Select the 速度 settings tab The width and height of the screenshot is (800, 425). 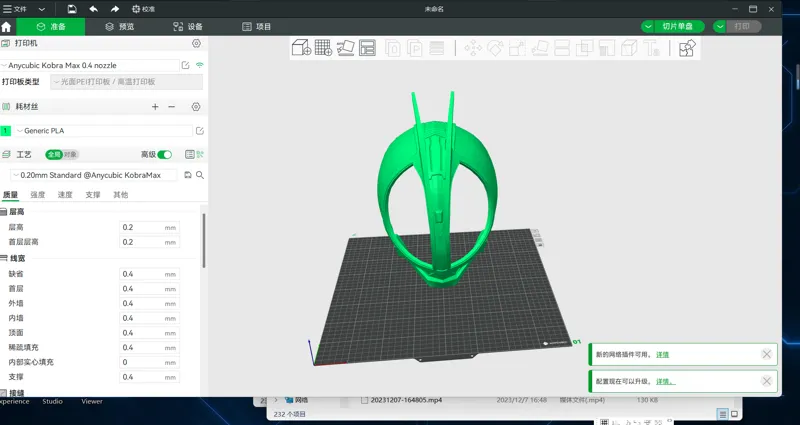pyautogui.click(x=65, y=195)
